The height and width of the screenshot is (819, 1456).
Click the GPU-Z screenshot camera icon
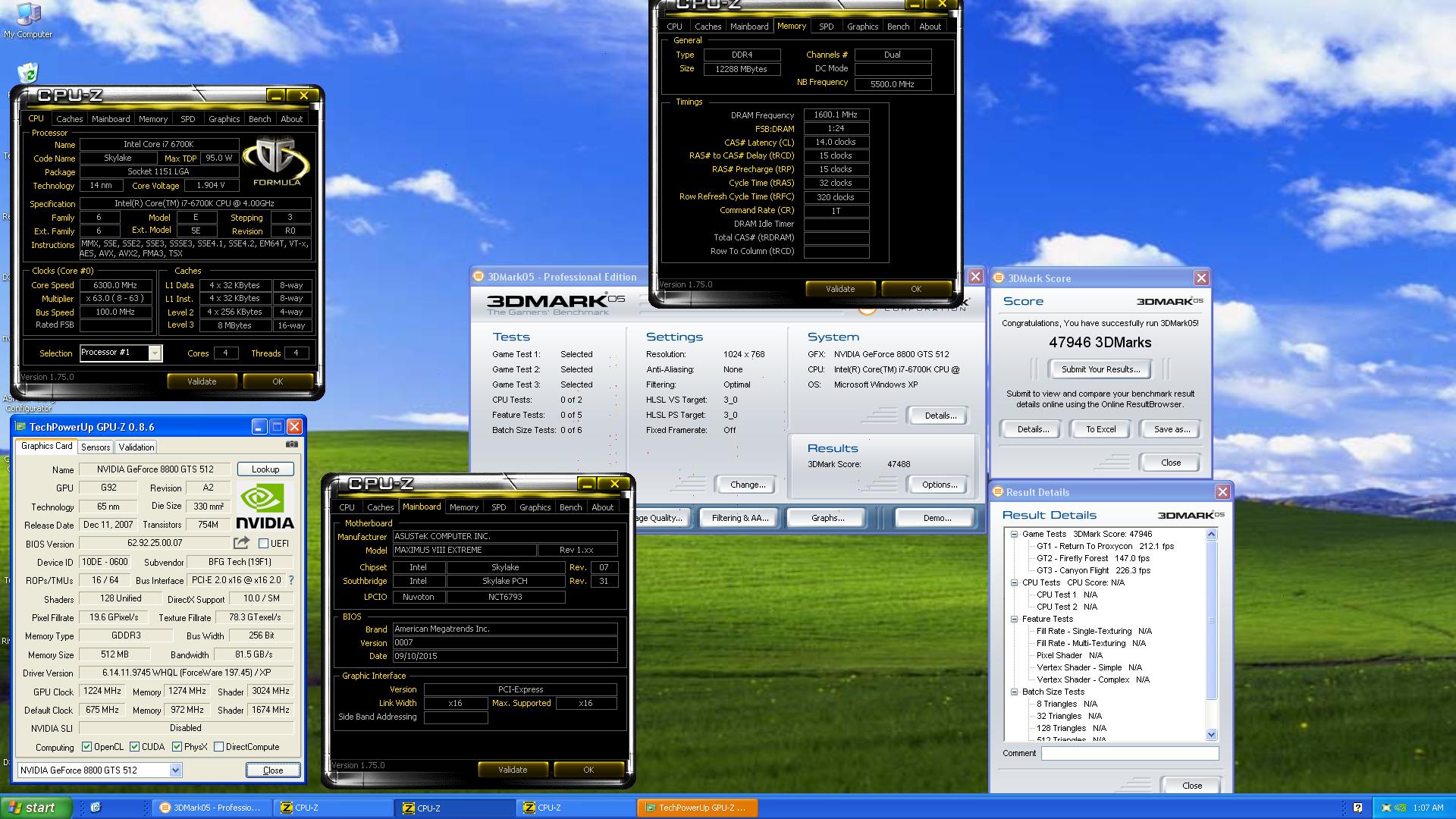(291, 444)
